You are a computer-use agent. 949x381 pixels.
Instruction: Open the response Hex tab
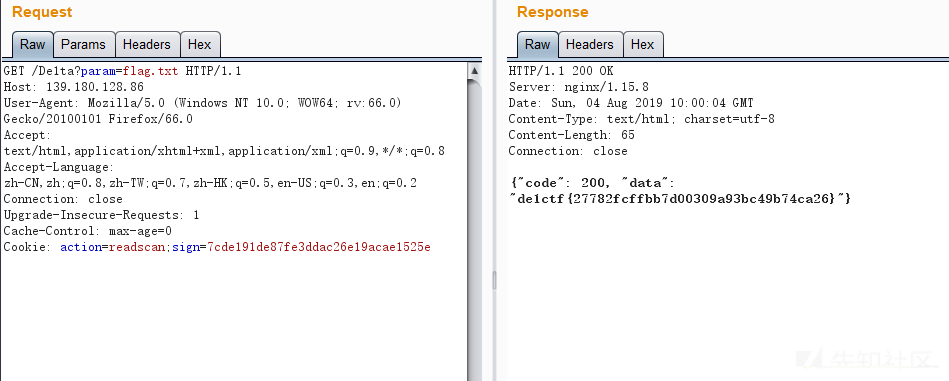click(x=643, y=45)
